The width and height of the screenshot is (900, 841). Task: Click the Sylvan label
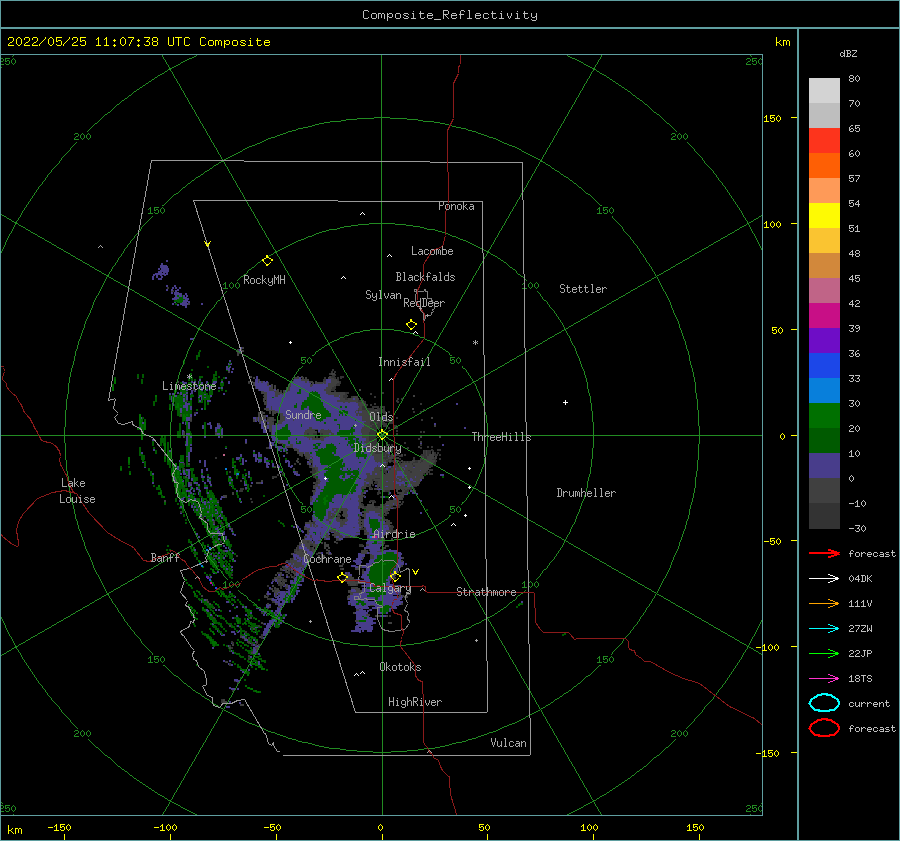[383, 295]
